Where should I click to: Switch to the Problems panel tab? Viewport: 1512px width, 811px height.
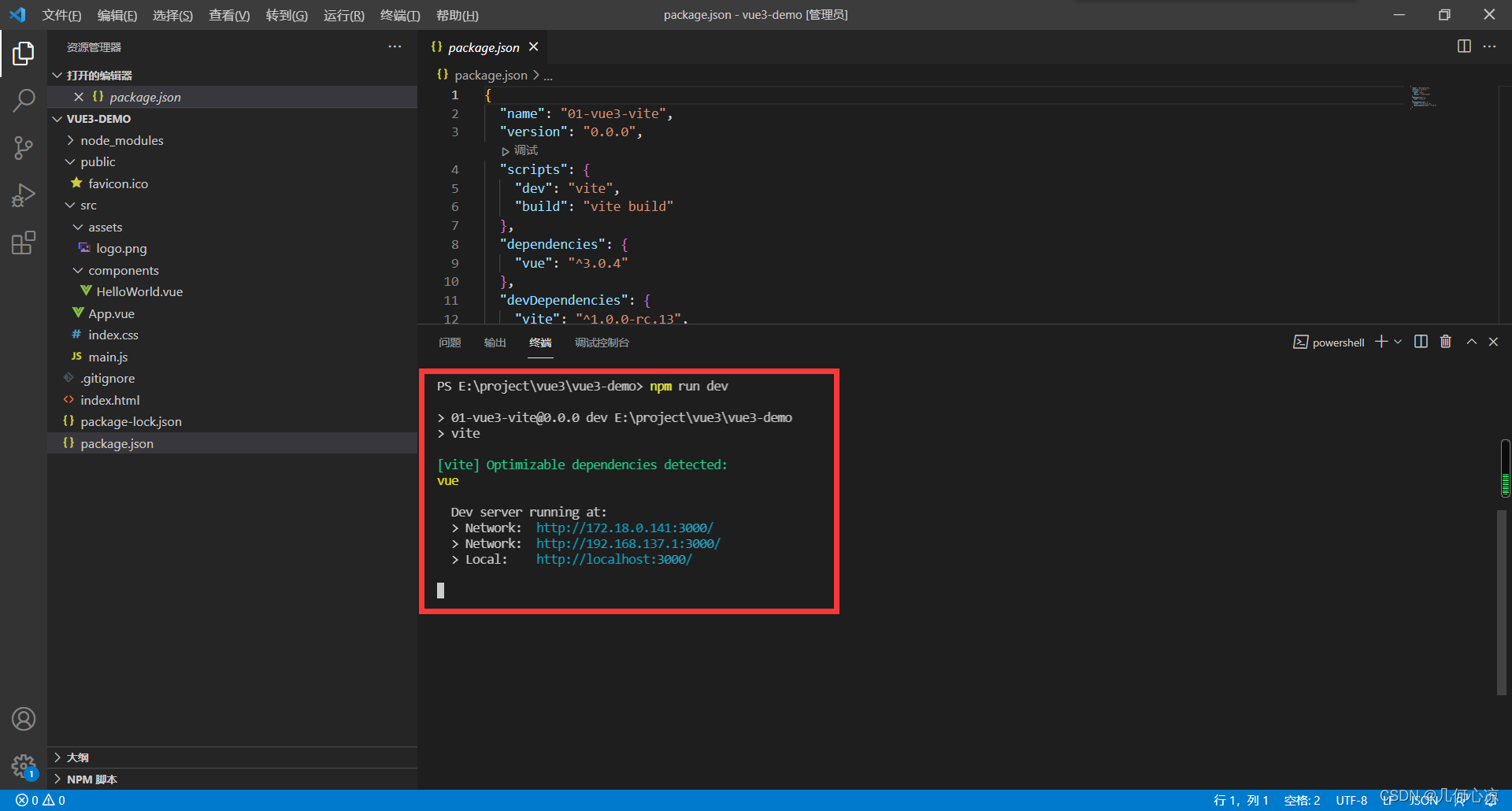(x=450, y=343)
